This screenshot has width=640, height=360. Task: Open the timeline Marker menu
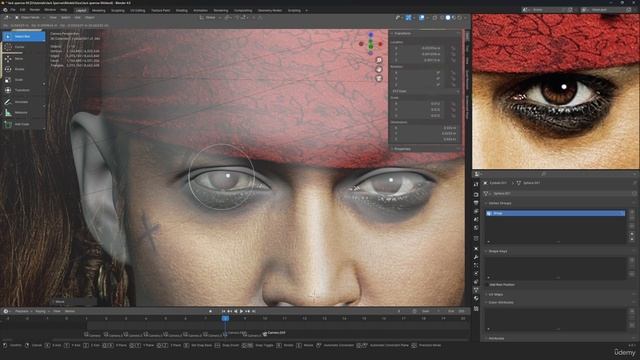tap(70, 311)
